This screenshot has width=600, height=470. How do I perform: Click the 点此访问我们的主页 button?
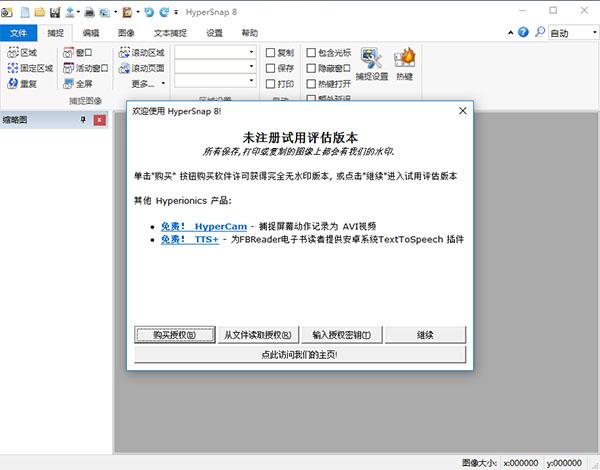tap(300, 354)
